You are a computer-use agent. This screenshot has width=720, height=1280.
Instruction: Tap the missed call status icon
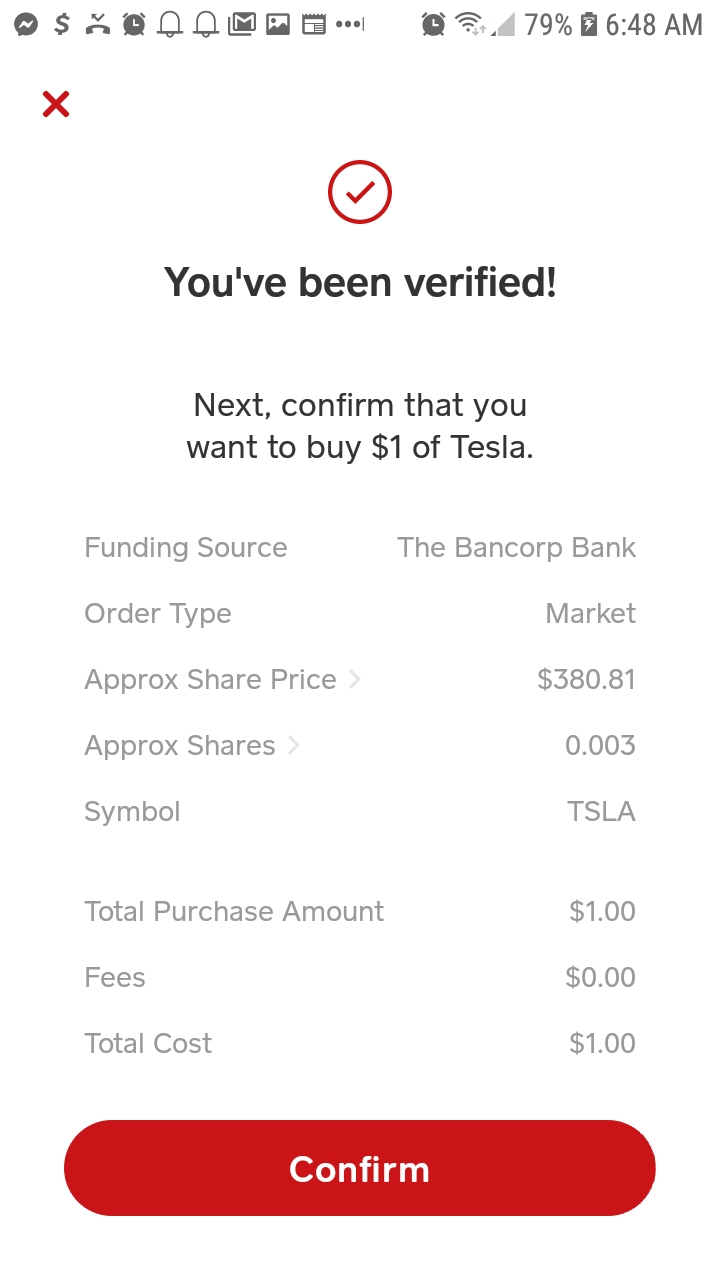click(x=98, y=24)
